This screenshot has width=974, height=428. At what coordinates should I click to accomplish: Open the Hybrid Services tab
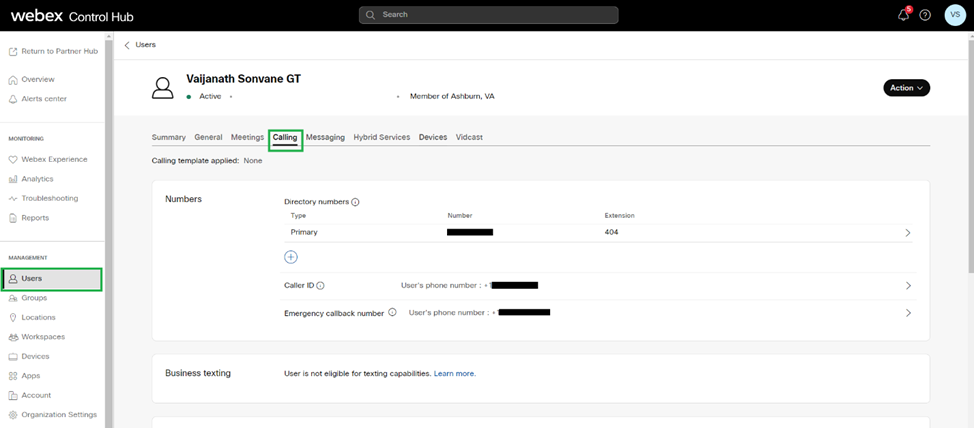381,137
